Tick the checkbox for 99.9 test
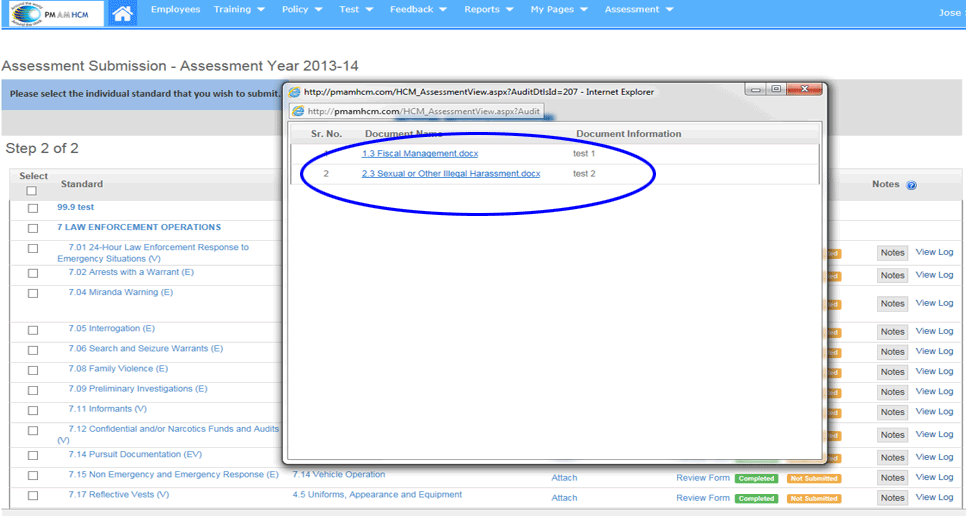966x516 pixels. click(x=33, y=208)
